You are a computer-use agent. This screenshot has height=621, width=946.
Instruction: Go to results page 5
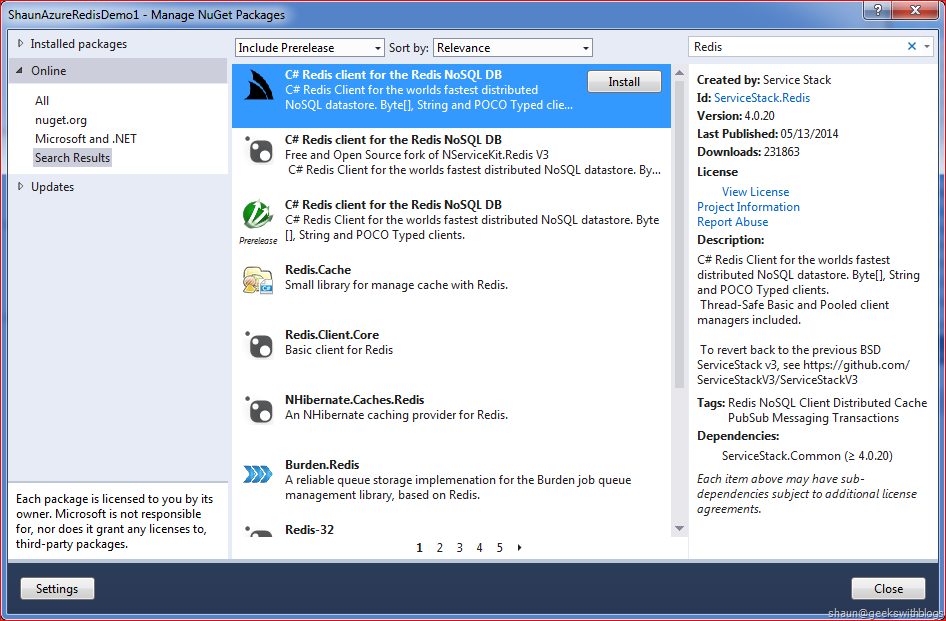(x=500, y=547)
